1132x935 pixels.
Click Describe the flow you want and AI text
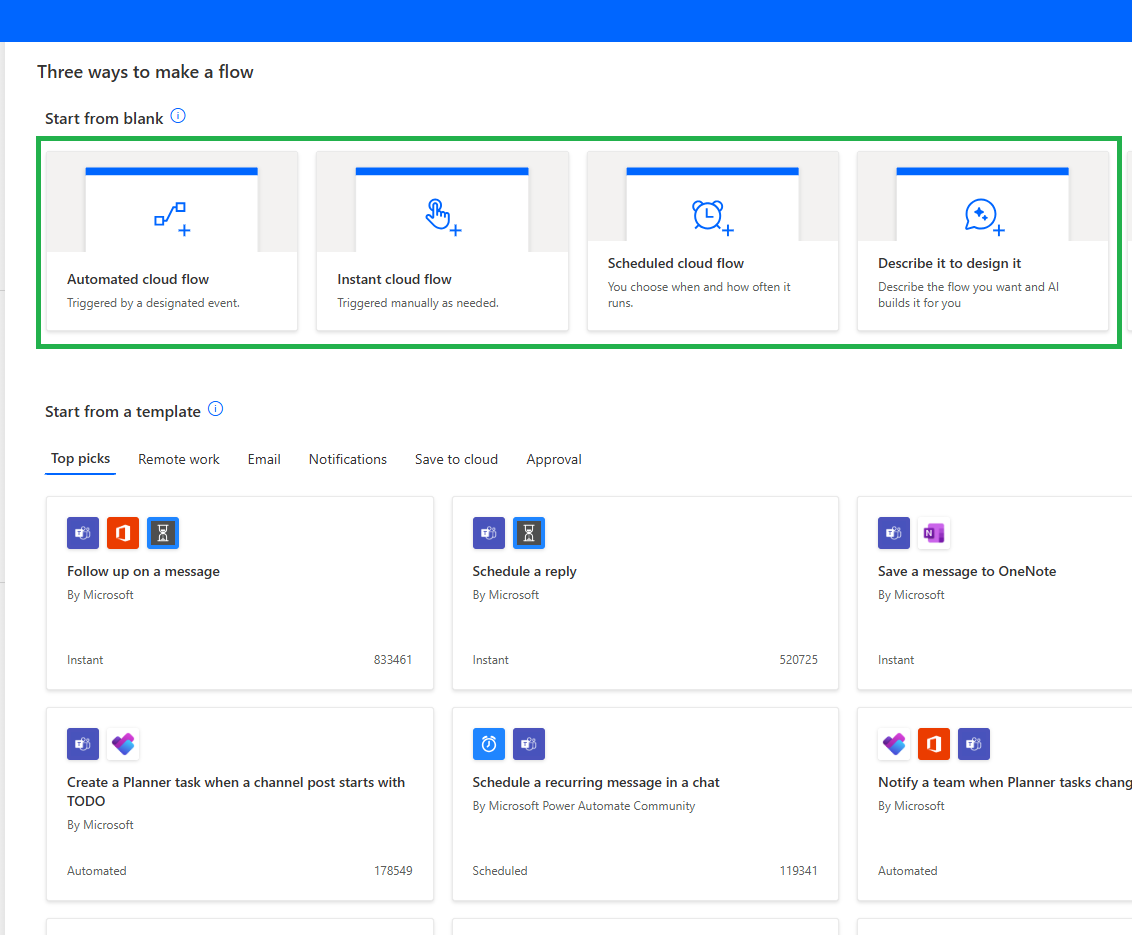(968, 295)
